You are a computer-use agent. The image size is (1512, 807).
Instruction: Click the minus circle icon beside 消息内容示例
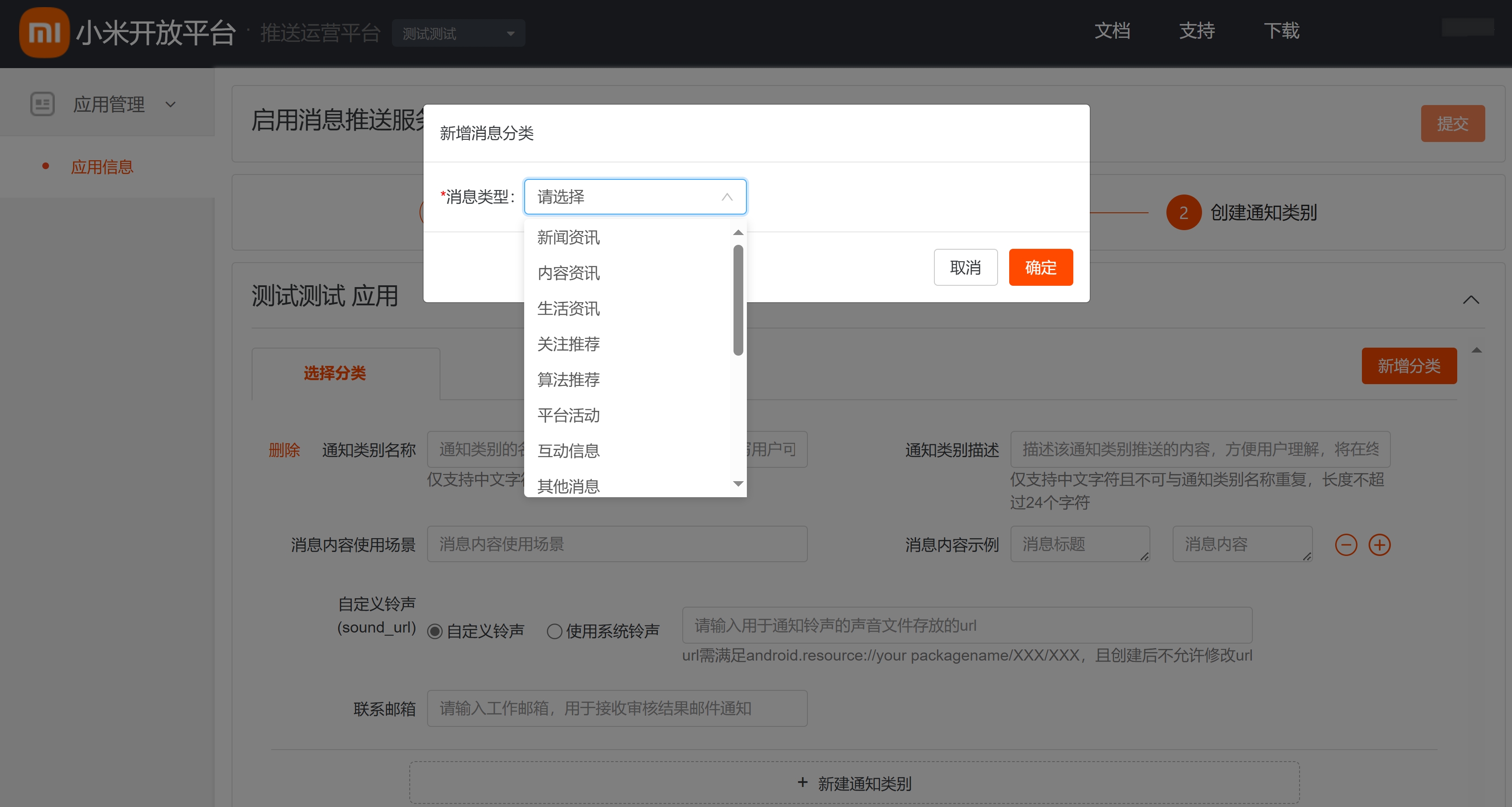[1346, 545]
